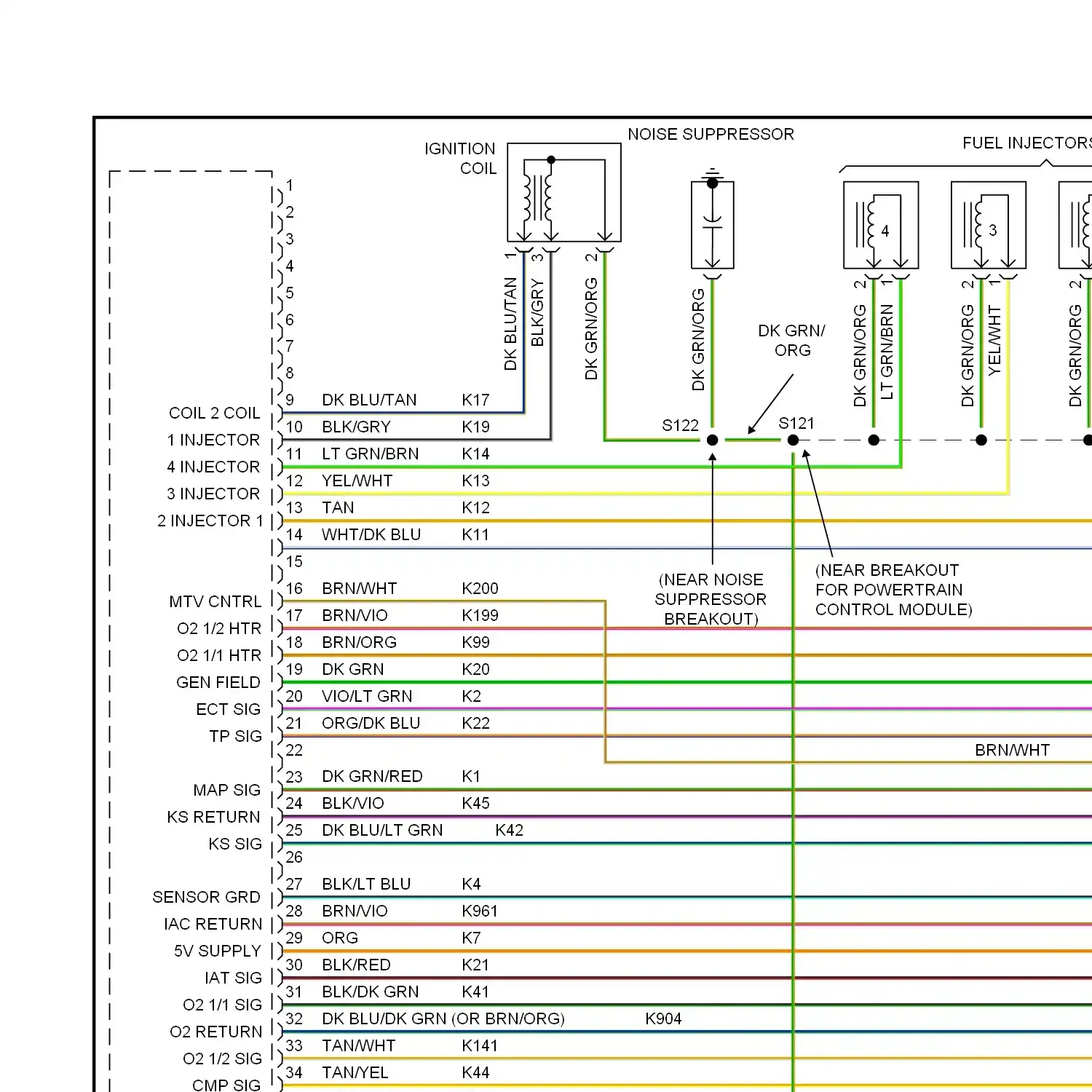The width and height of the screenshot is (1092, 1092).
Task: Select circuit code K13
Action: click(475, 480)
